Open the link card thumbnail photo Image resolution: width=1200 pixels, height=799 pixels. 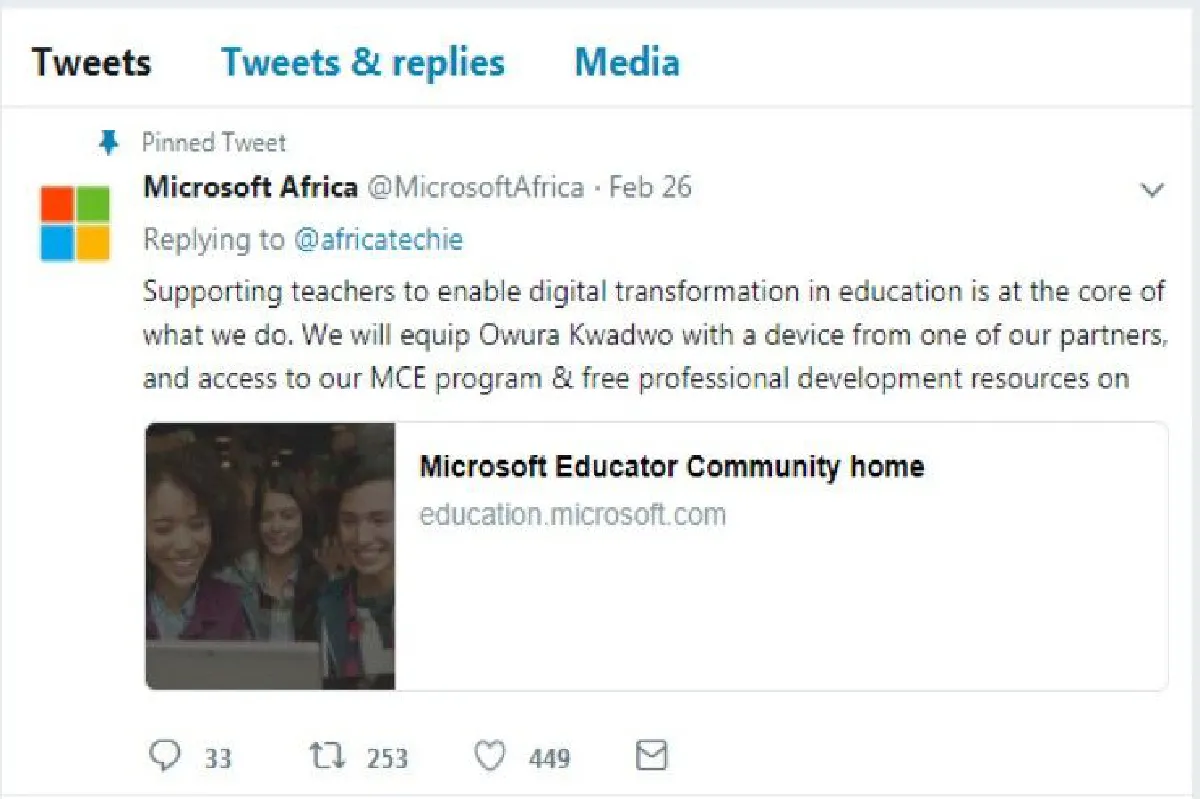point(271,556)
